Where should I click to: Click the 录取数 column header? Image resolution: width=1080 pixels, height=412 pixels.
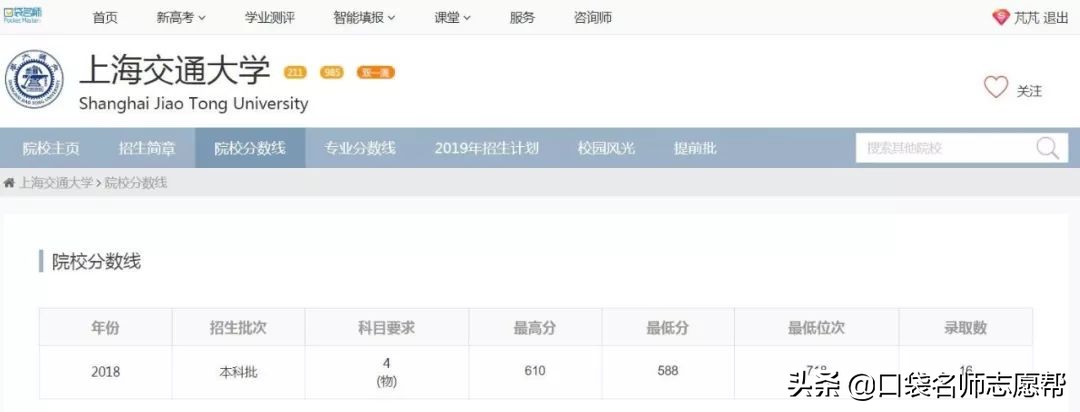[965, 328]
